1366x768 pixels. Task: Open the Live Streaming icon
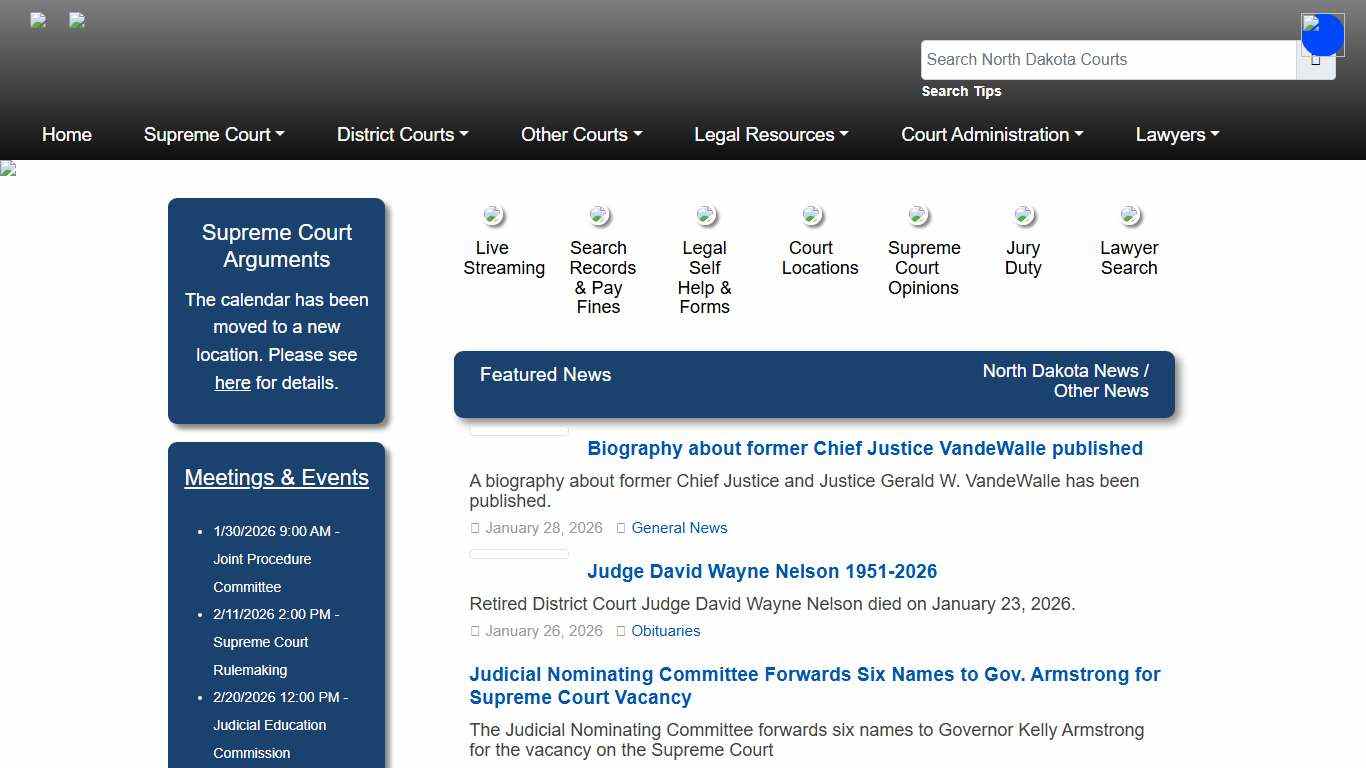point(493,215)
